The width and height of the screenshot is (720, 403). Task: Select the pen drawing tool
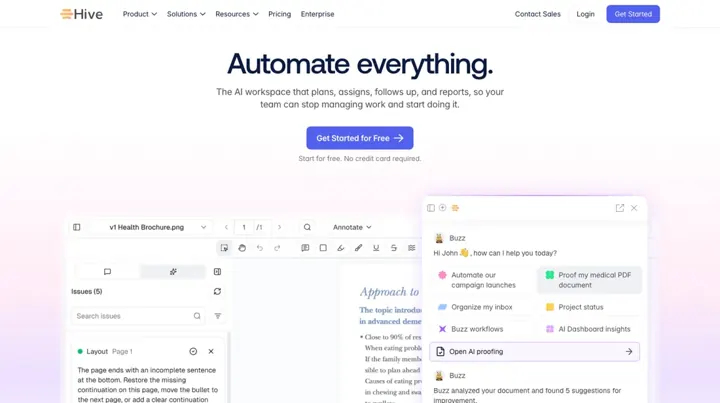[358, 248]
